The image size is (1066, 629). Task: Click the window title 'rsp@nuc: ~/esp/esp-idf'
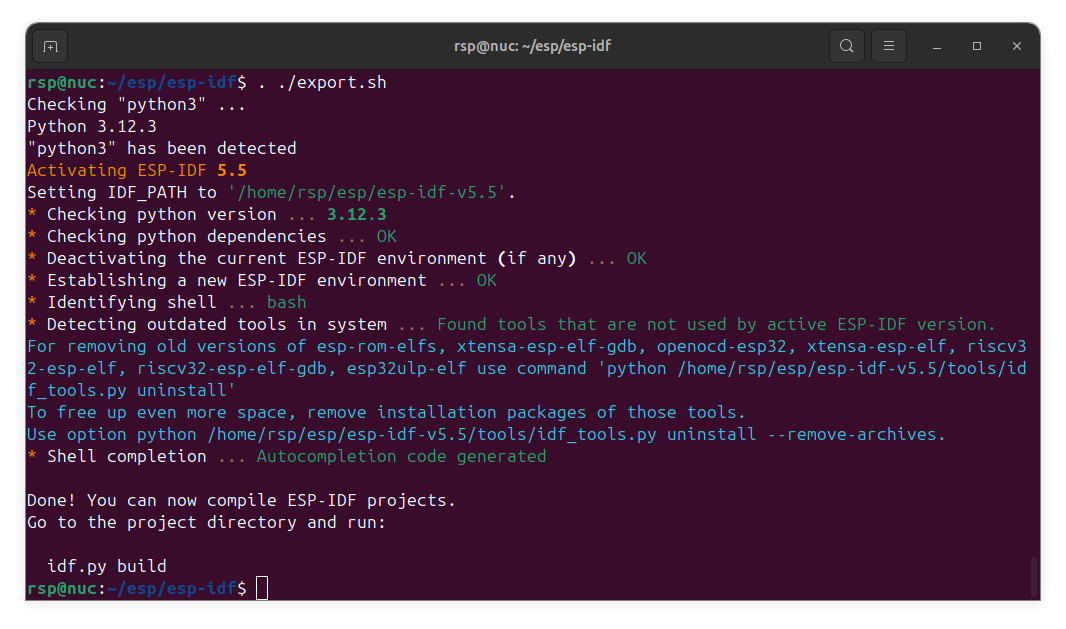pos(532,46)
